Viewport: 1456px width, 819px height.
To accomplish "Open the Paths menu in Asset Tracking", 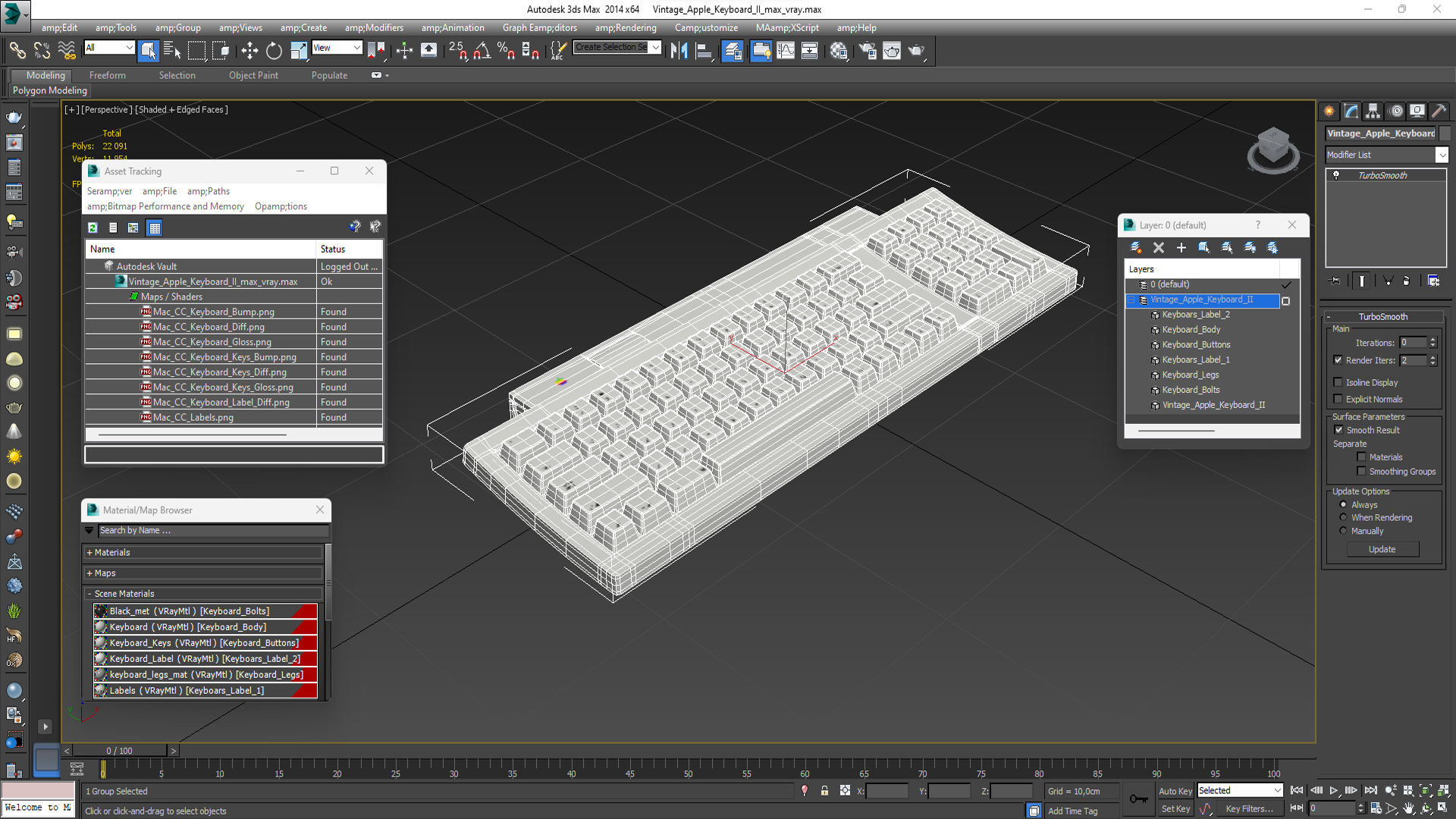I will pos(209,191).
